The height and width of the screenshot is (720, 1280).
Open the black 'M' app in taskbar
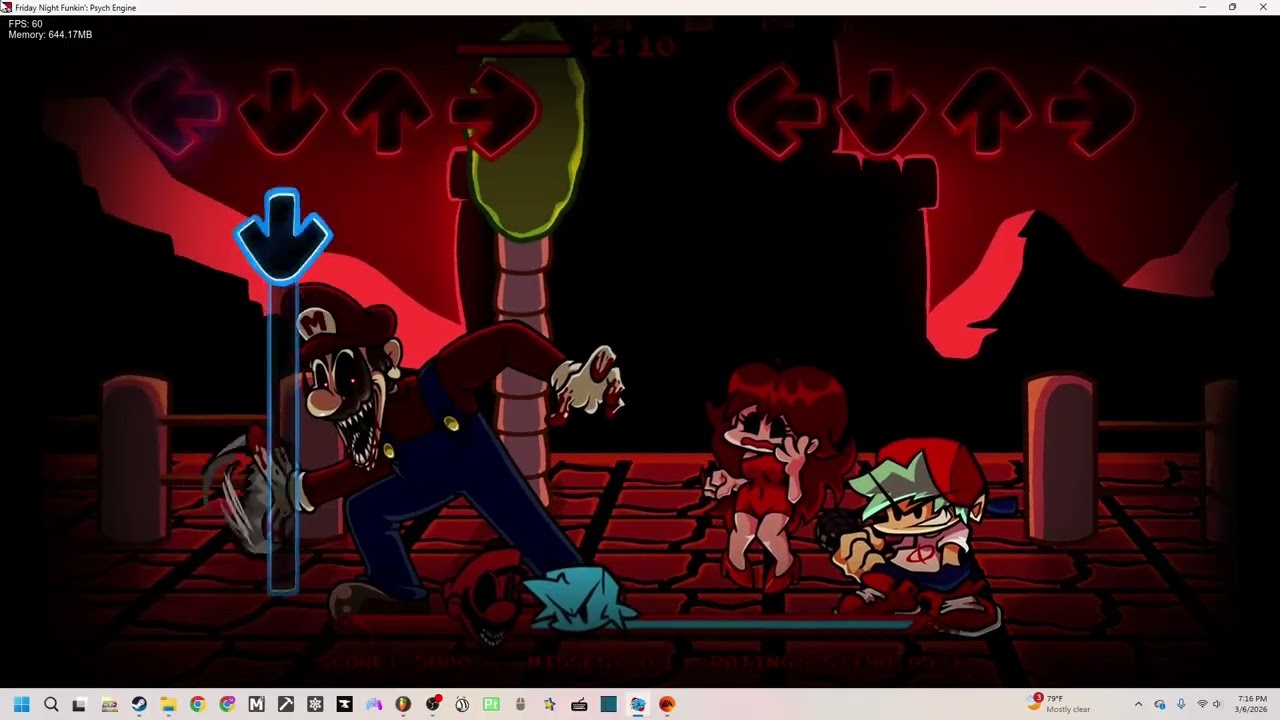click(x=256, y=704)
